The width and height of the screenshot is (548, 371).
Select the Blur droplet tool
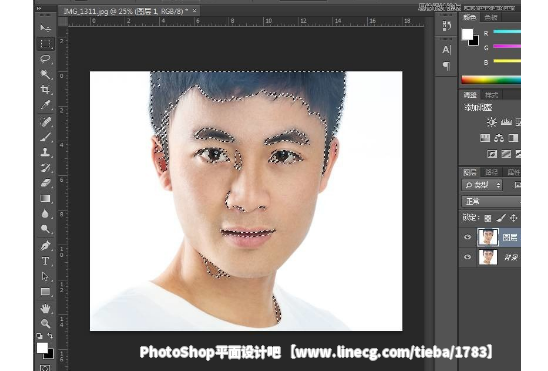45,213
